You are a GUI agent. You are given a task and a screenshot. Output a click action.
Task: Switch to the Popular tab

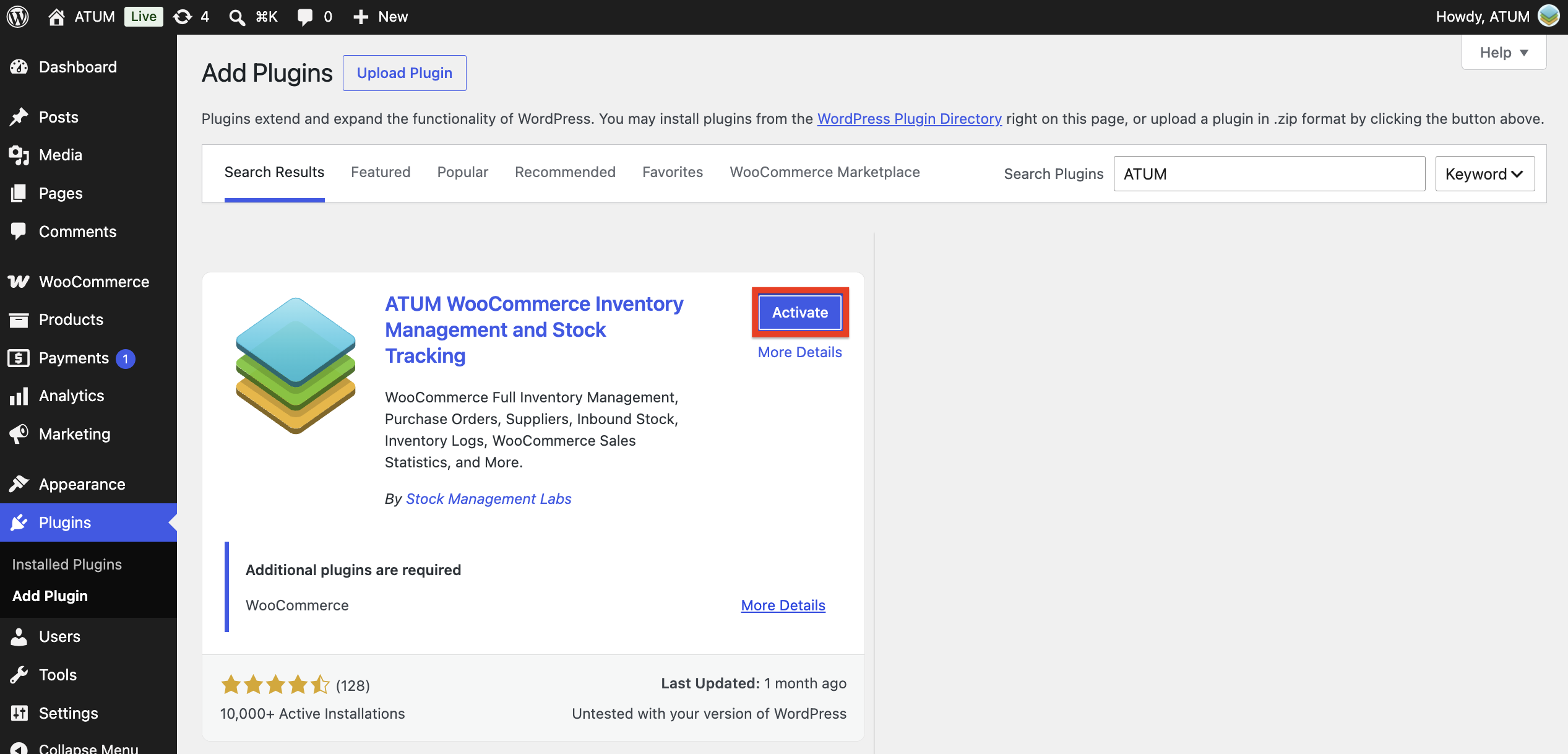pyautogui.click(x=463, y=172)
